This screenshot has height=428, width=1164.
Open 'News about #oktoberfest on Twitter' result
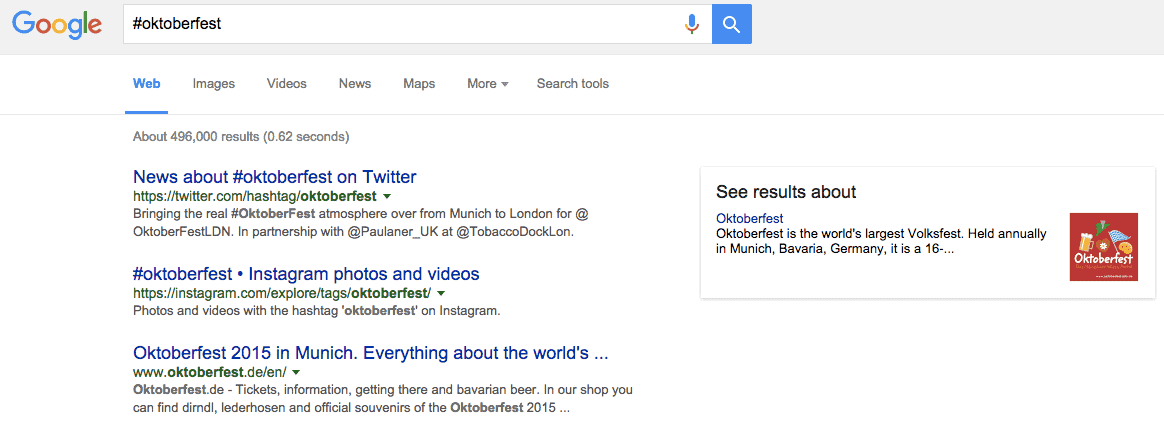275,177
